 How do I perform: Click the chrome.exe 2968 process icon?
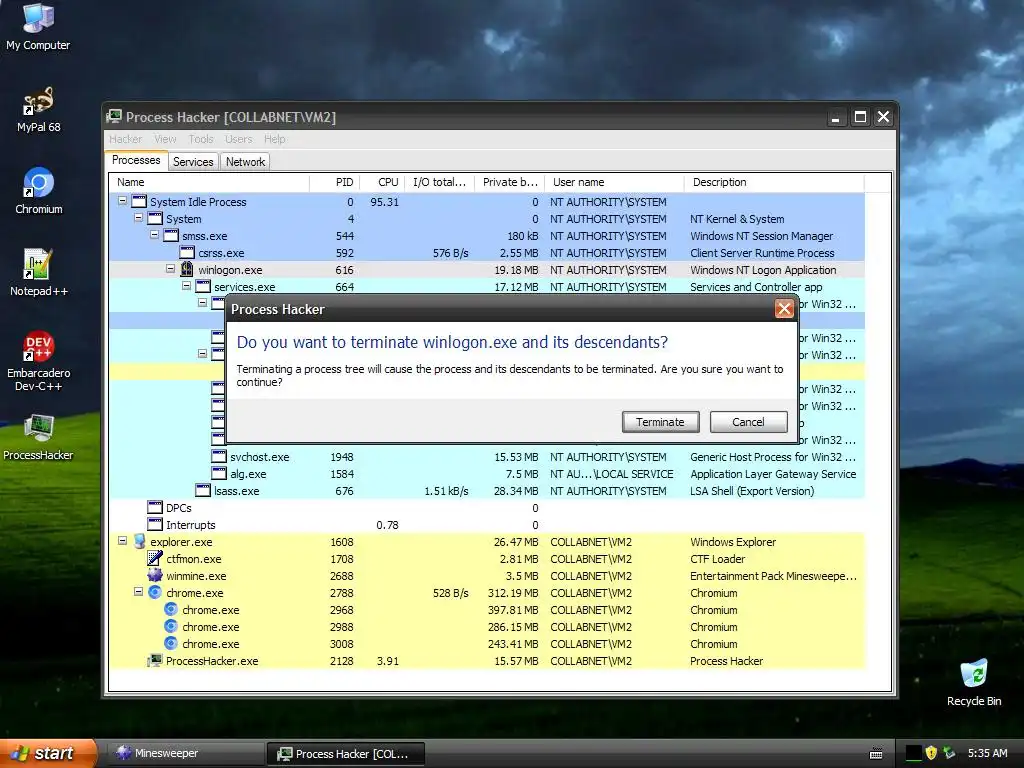[170, 609]
